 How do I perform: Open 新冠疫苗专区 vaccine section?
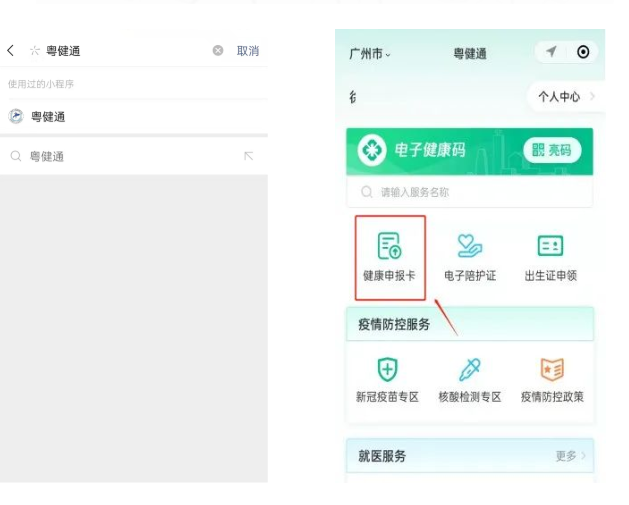point(387,381)
